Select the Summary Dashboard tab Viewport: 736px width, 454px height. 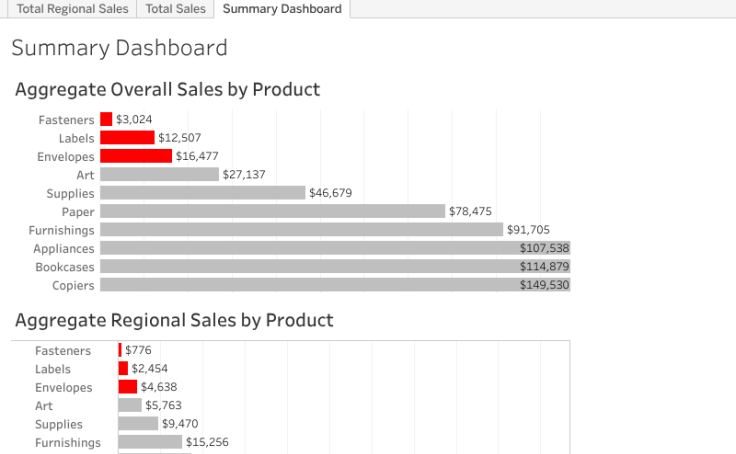coord(282,9)
